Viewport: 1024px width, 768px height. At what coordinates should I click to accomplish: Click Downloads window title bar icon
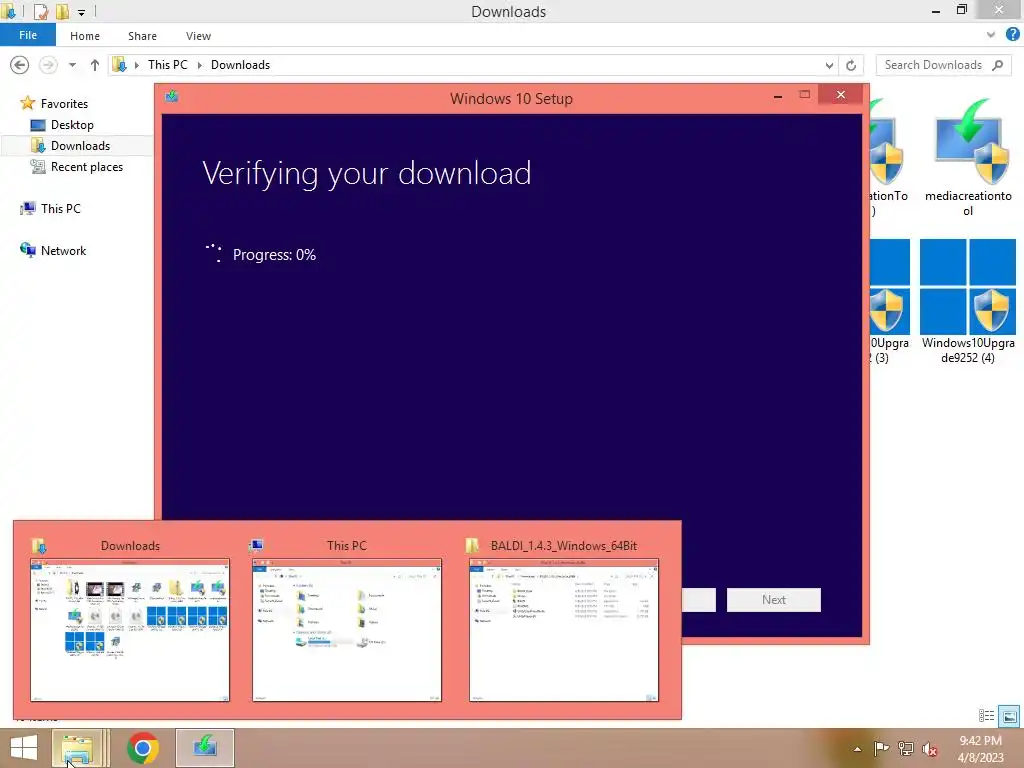[9, 11]
